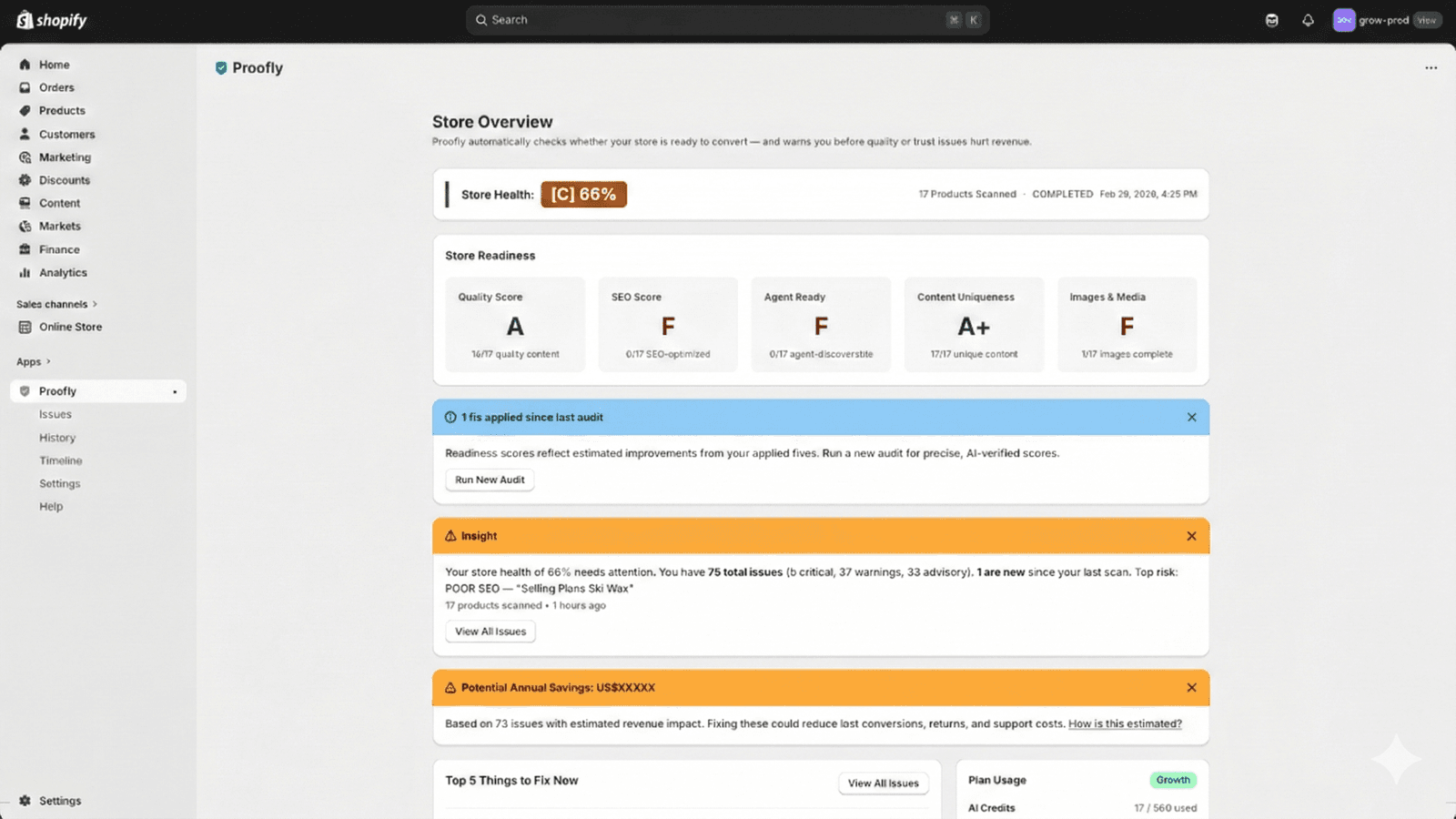This screenshot has height=819, width=1456.
Task: Click the COMPLETED status text
Action: pyautogui.click(x=1062, y=194)
